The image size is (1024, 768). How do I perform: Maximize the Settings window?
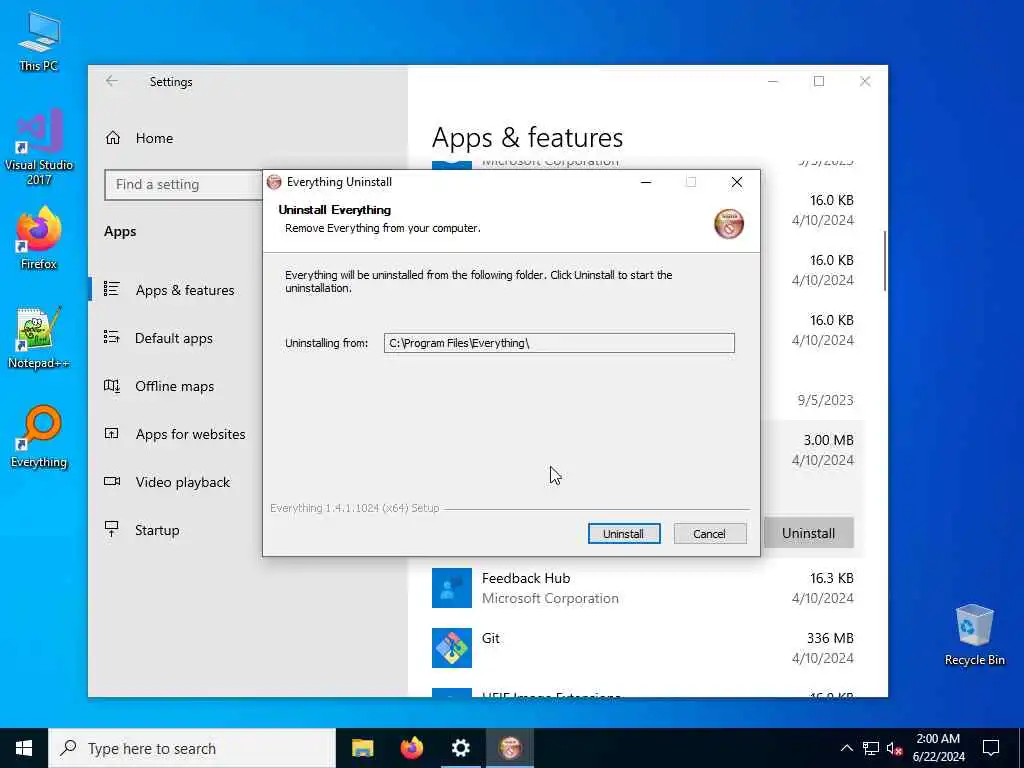pos(819,81)
